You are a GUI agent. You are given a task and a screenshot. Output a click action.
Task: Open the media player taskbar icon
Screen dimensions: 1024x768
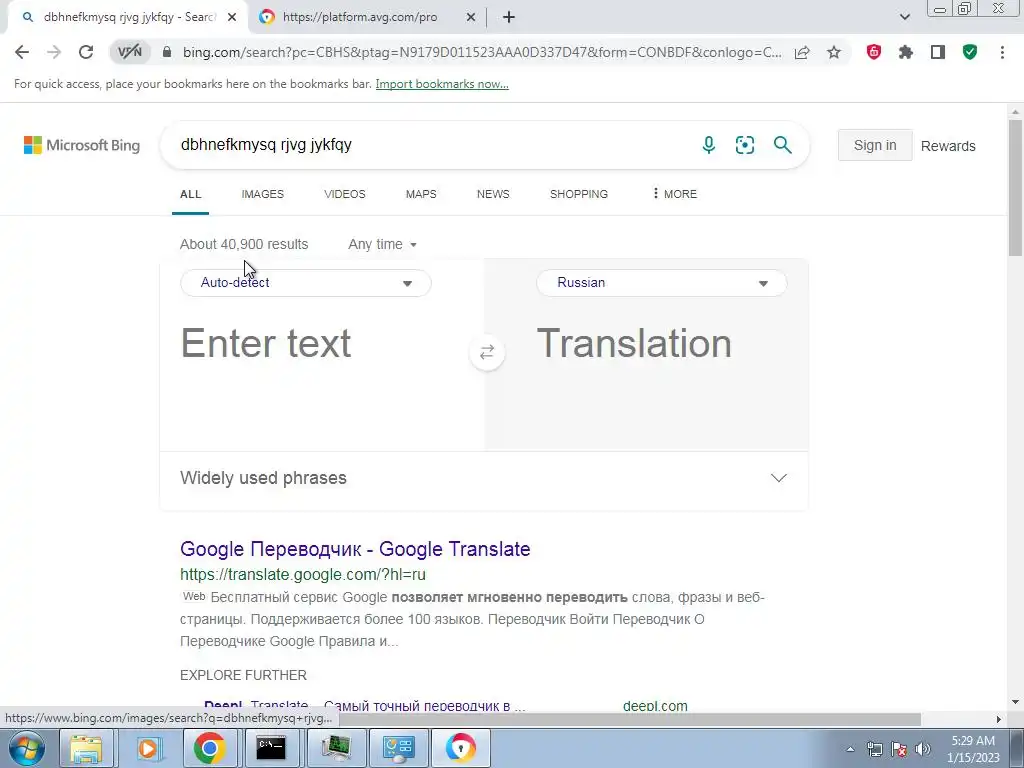[148, 748]
